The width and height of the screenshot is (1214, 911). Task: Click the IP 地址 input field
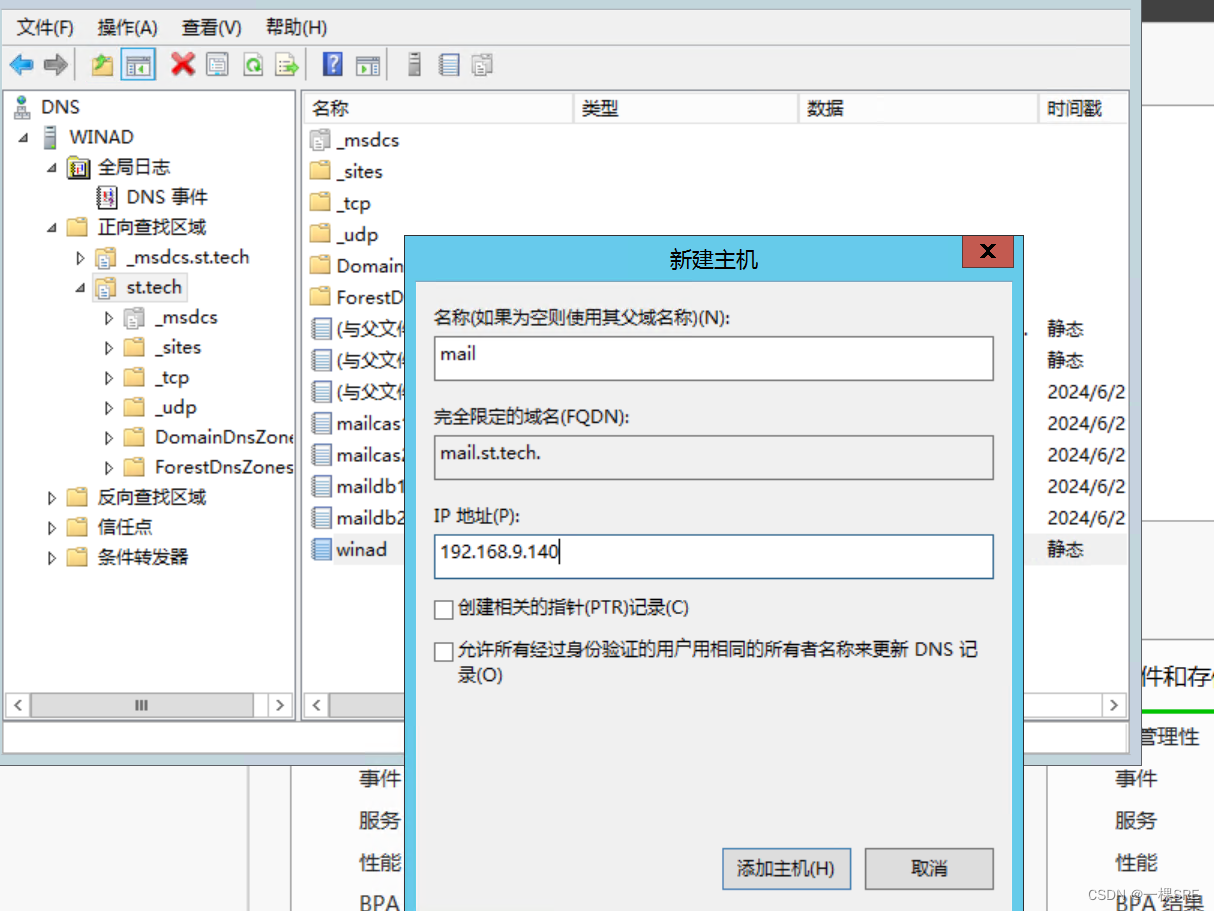click(x=714, y=557)
